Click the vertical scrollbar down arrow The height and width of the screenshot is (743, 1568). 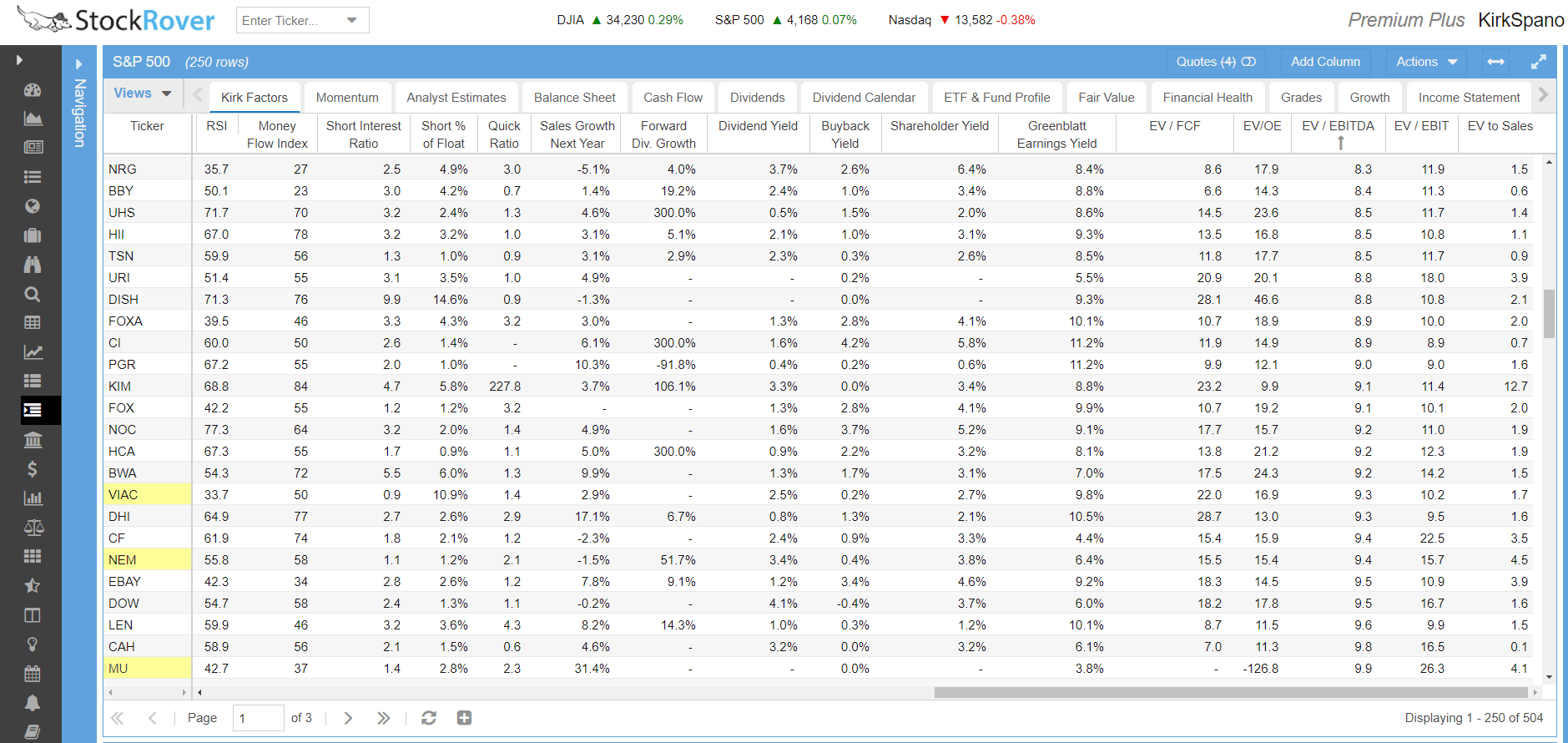point(1550,677)
